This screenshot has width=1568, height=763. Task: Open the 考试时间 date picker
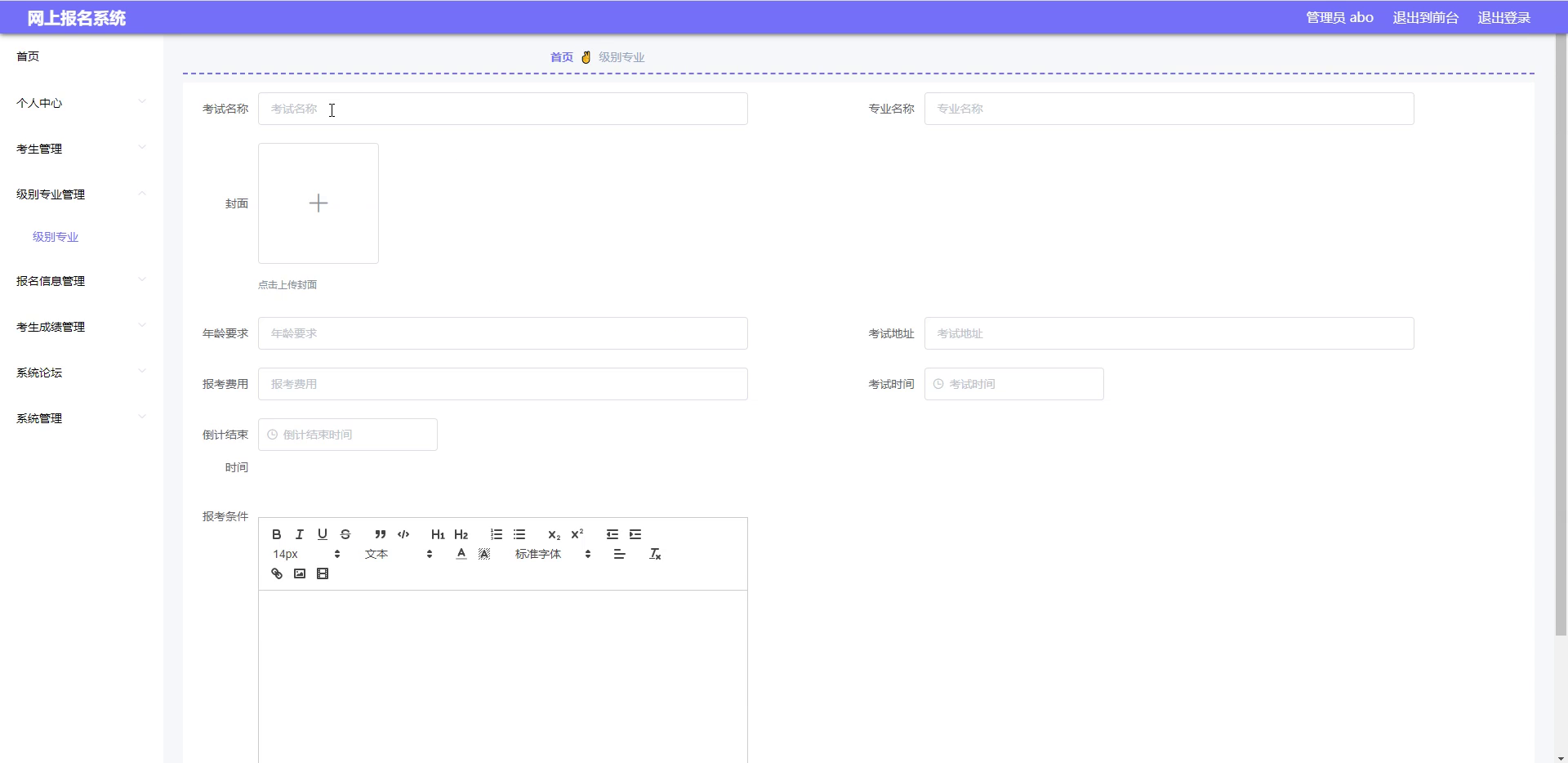coord(1014,384)
